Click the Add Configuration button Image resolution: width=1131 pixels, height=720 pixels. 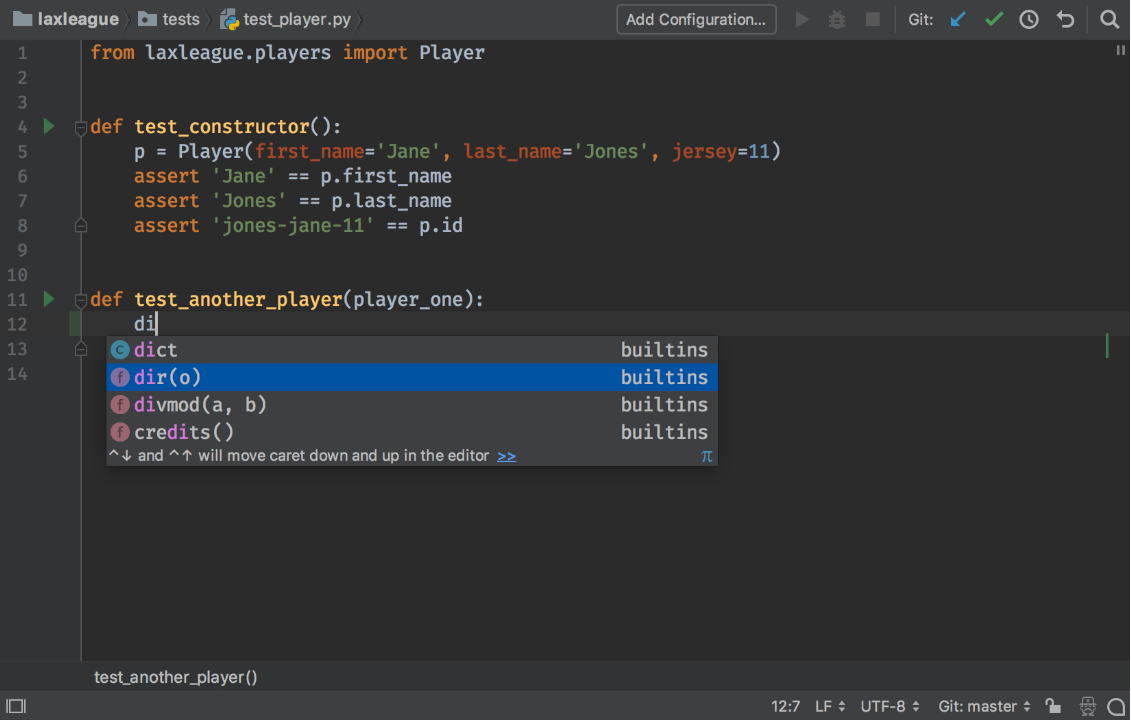(x=696, y=19)
